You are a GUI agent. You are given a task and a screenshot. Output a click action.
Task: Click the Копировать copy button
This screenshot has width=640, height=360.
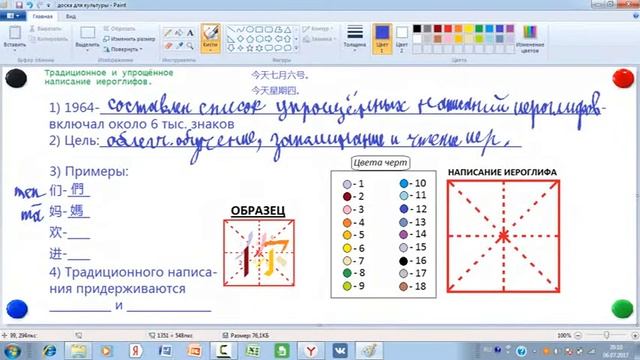coord(49,39)
